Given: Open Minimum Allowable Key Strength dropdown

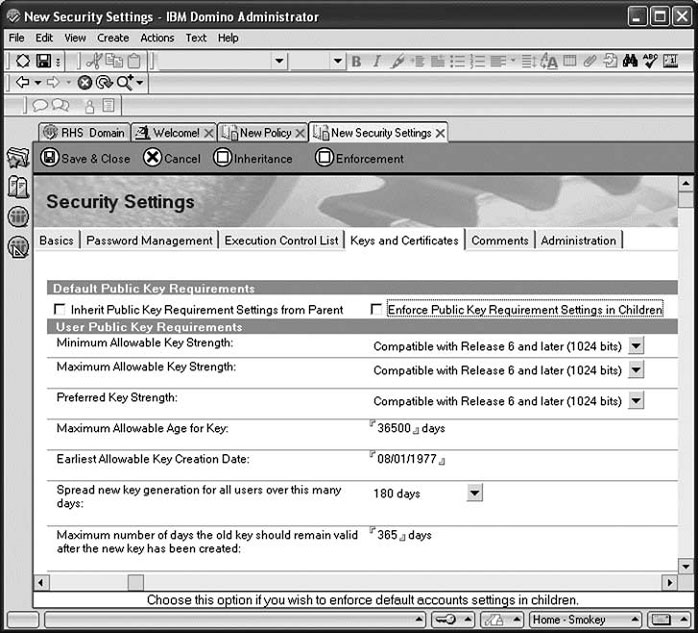Looking at the screenshot, I should pyautogui.click(x=636, y=345).
